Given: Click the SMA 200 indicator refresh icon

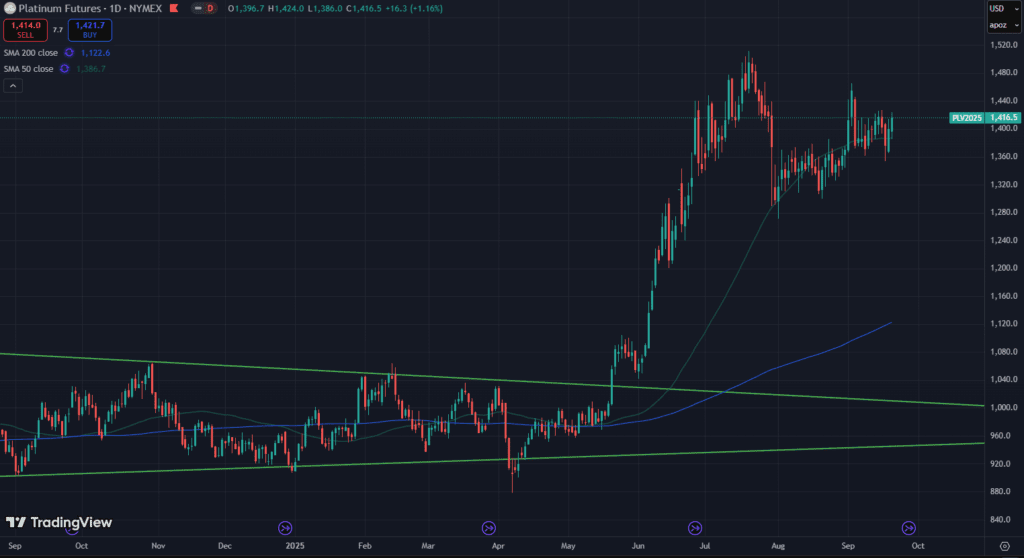Looking at the screenshot, I should coord(69,52).
